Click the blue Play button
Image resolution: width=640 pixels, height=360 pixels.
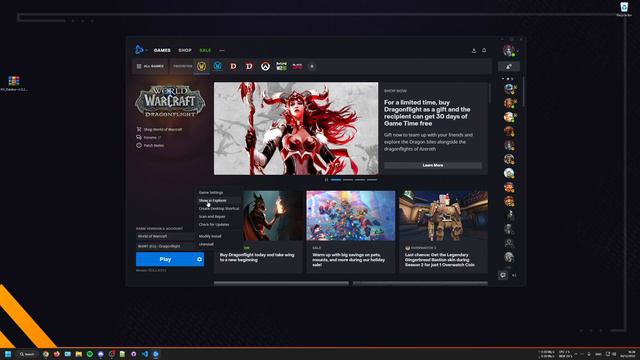click(165, 259)
